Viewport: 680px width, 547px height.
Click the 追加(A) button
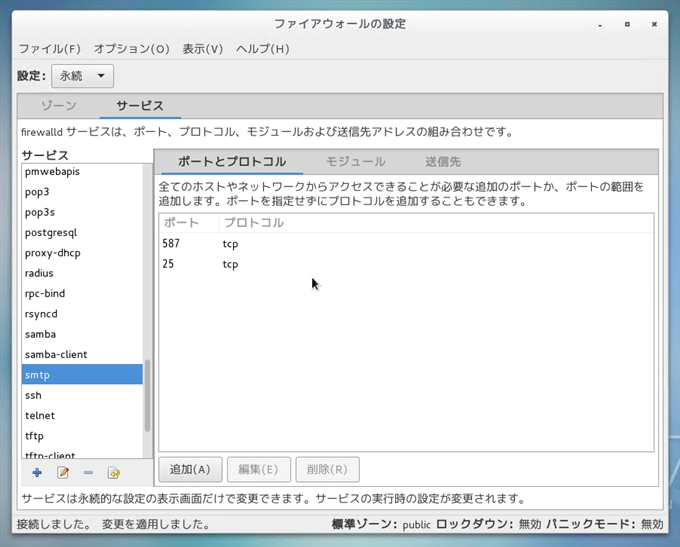(190, 469)
